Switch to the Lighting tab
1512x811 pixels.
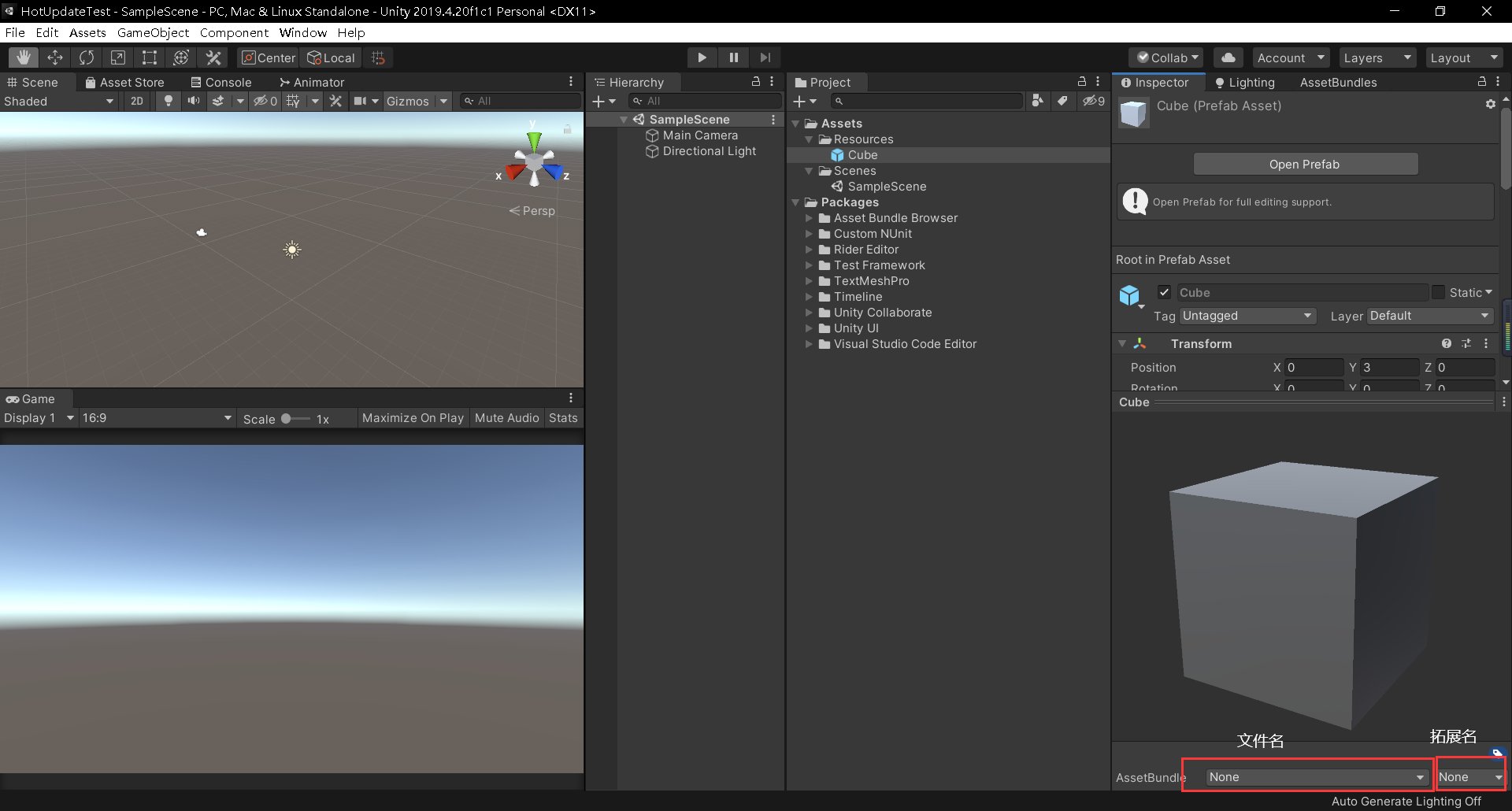[1245, 83]
